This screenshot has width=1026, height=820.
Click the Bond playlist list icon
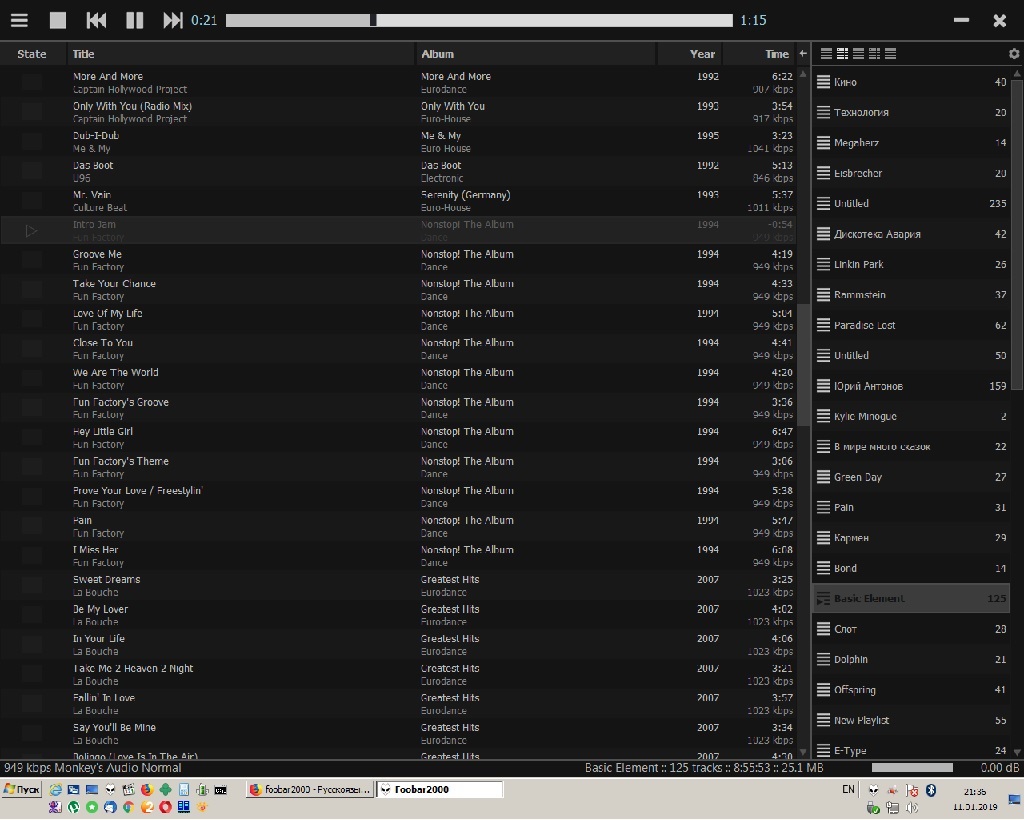click(823, 568)
